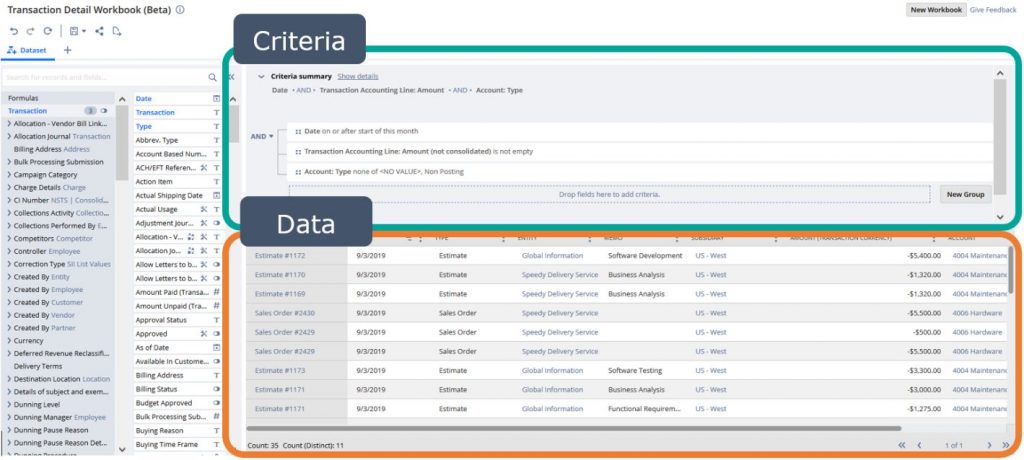Toggle the switch next to Transaction record
The width and height of the screenshot is (1024, 460).
coord(104,111)
